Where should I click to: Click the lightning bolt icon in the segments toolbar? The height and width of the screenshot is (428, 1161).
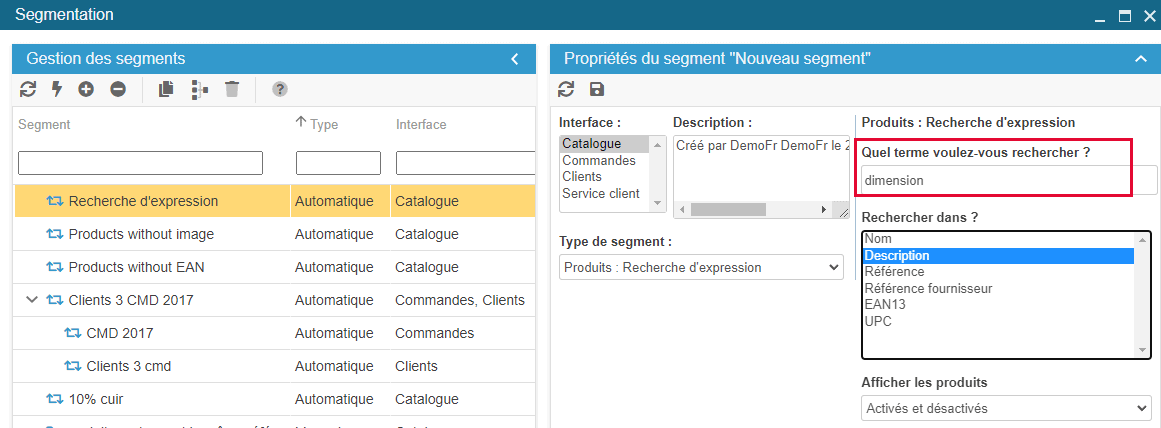pos(57,89)
